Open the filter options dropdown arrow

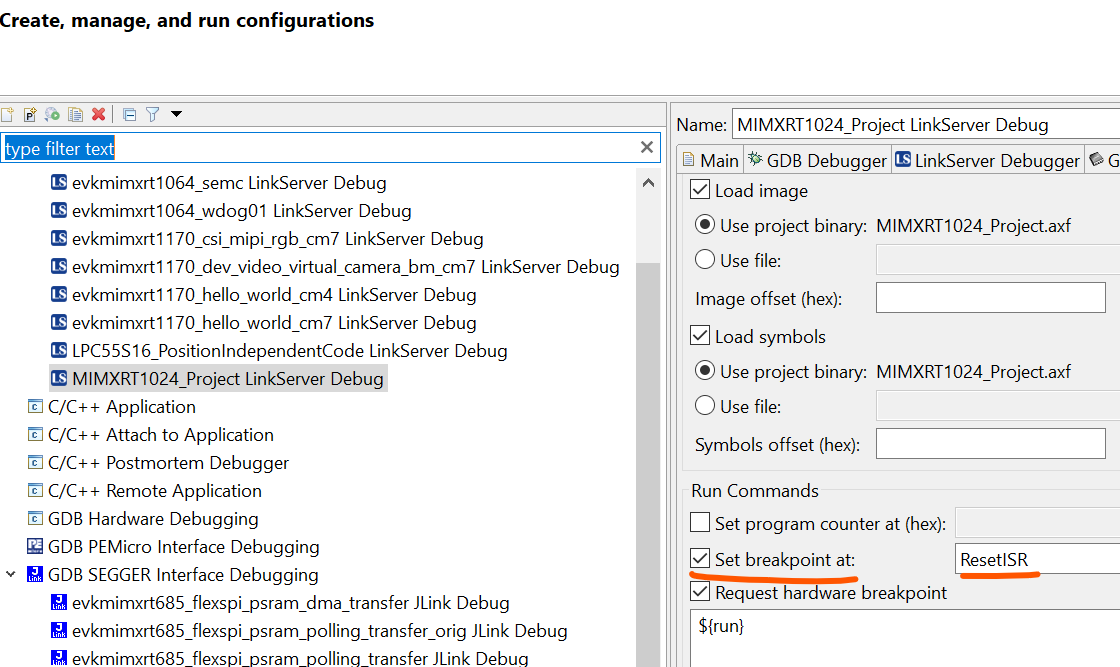(176, 114)
